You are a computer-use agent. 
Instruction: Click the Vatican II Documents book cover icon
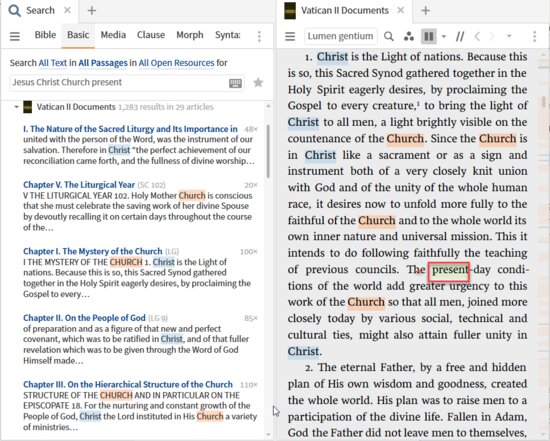[290, 11]
